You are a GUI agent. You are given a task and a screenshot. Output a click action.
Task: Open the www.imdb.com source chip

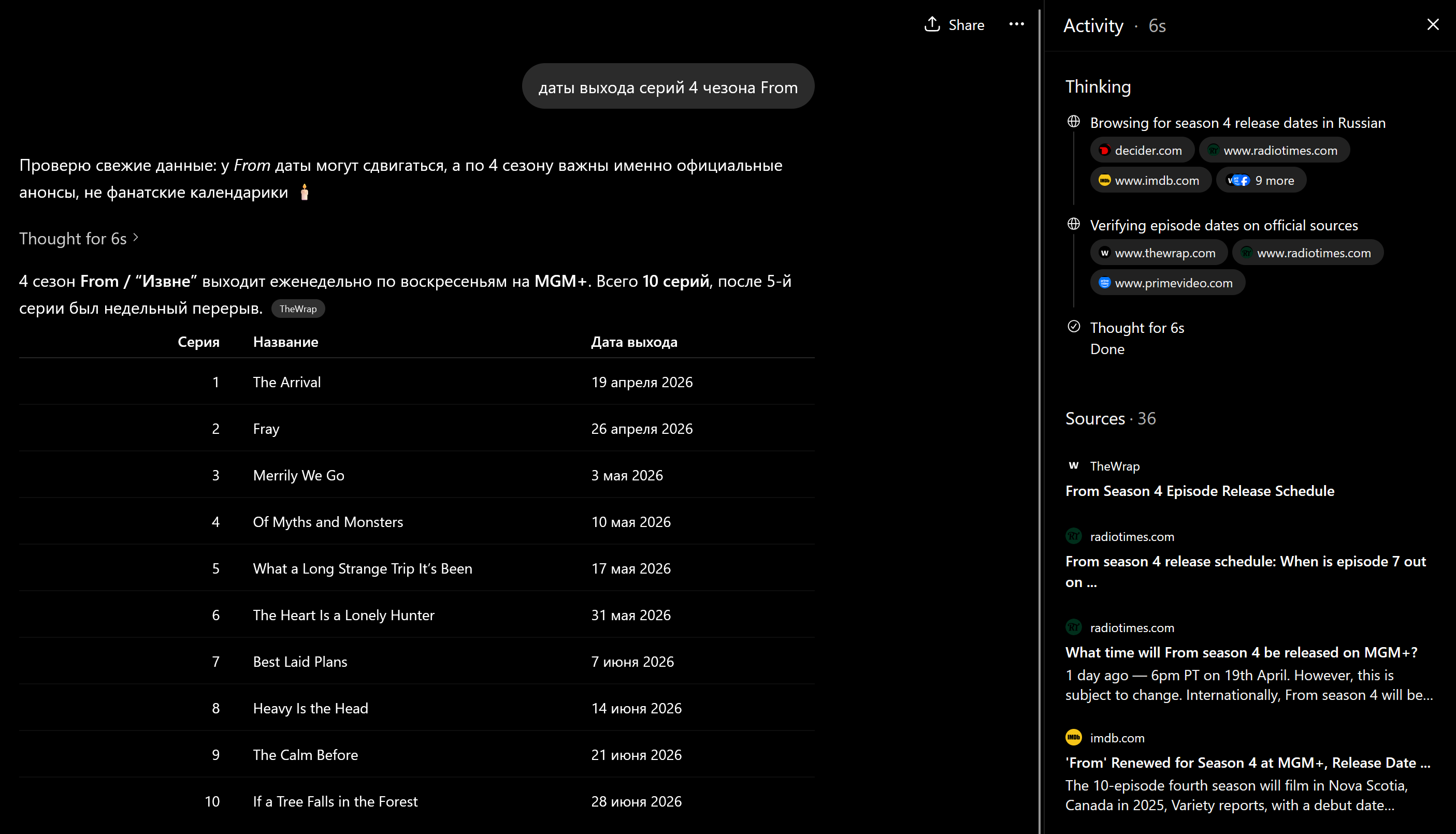point(1150,181)
